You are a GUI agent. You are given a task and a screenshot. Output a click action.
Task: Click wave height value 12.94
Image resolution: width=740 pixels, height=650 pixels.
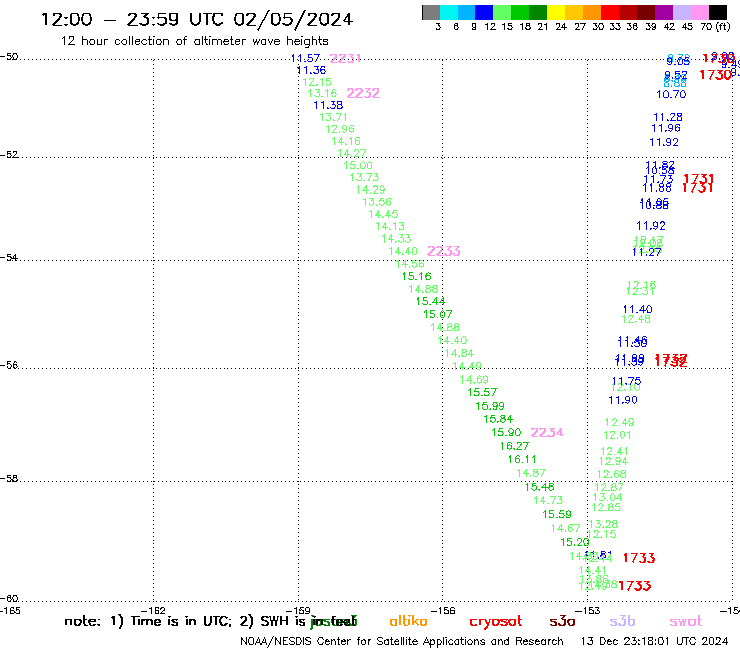(x=614, y=462)
